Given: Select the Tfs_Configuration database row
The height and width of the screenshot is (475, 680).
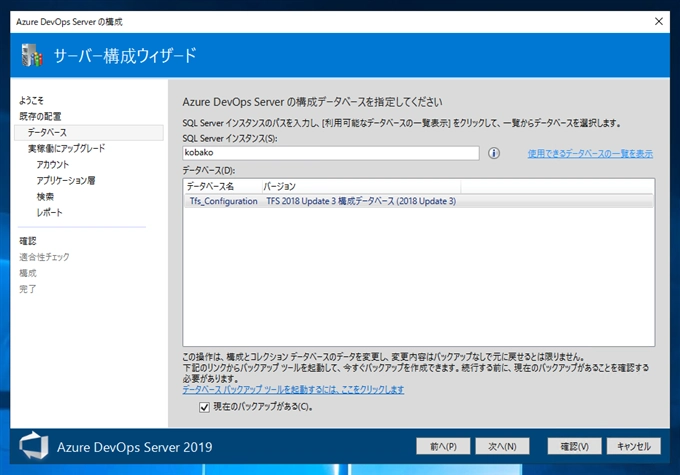Looking at the screenshot, I should tap(418, 201).
